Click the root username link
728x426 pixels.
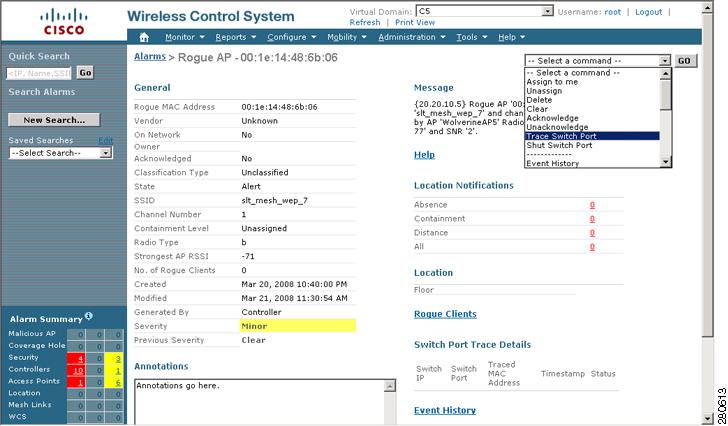pyautogui.click(x=612, y=12)
